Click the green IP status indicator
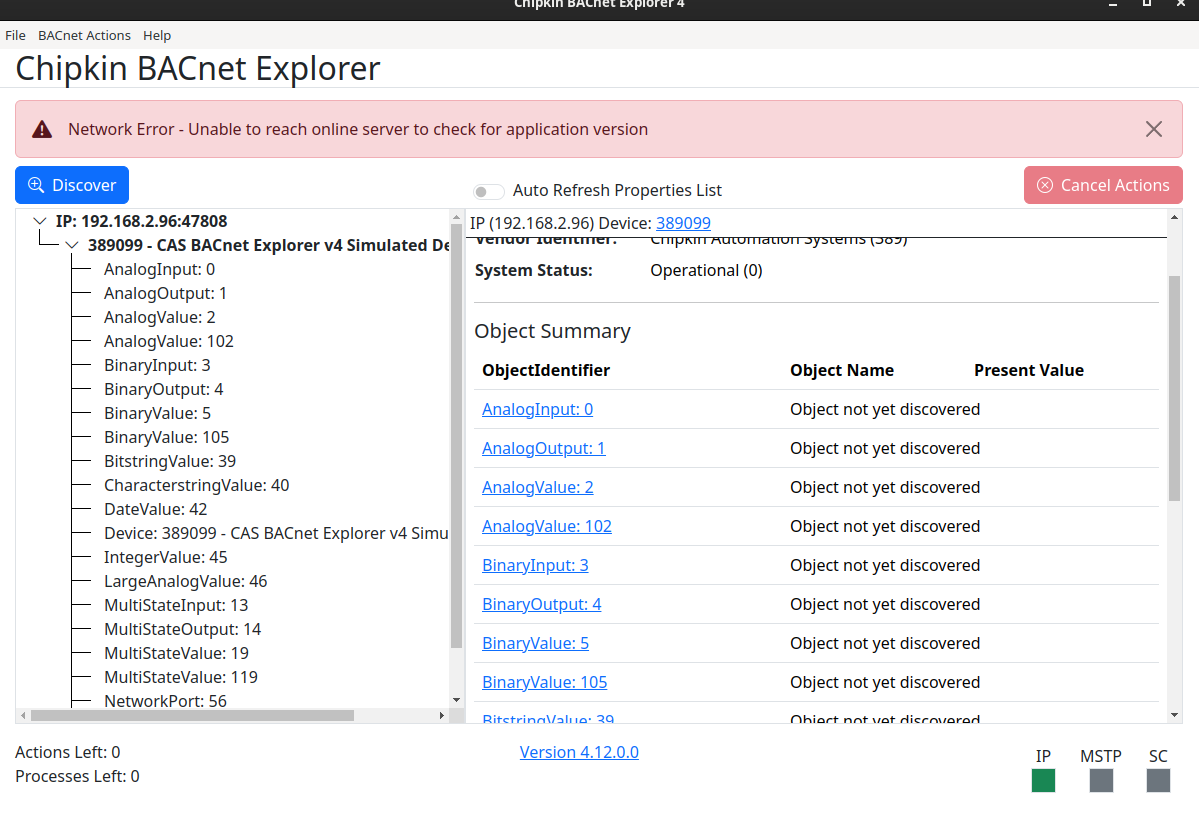The height and width of the screenshot is (820, 1199). tap(1043, 780)
